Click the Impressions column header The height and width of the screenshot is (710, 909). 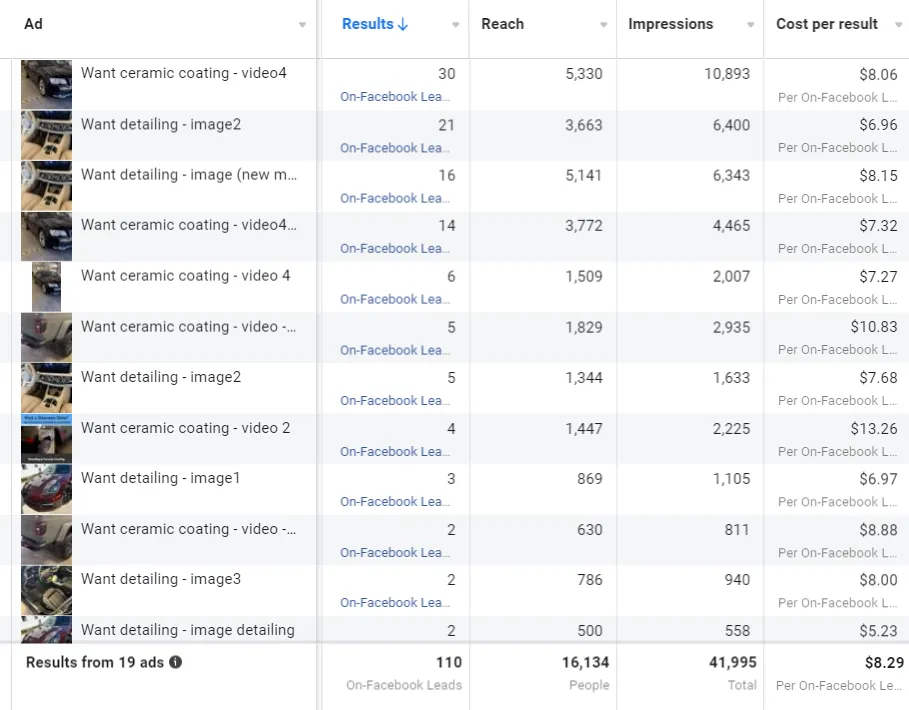[x=670, y=24]
